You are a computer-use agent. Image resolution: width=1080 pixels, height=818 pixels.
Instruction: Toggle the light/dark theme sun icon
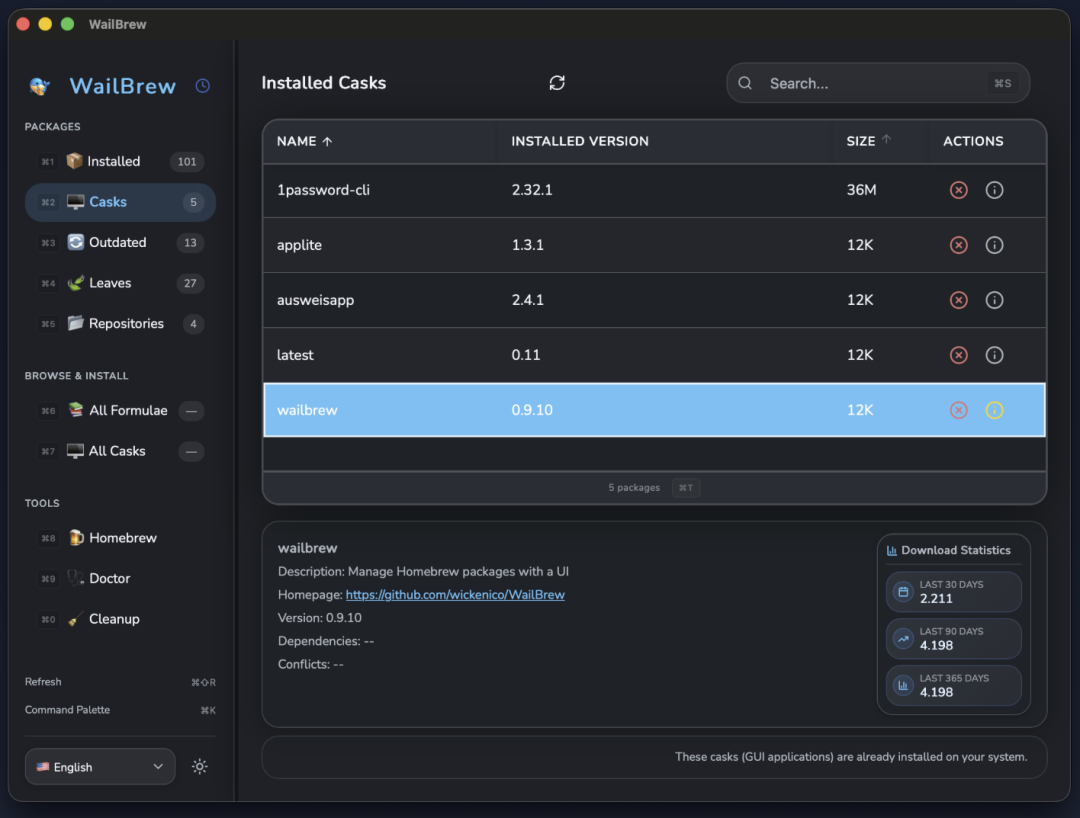pos(200,767)
